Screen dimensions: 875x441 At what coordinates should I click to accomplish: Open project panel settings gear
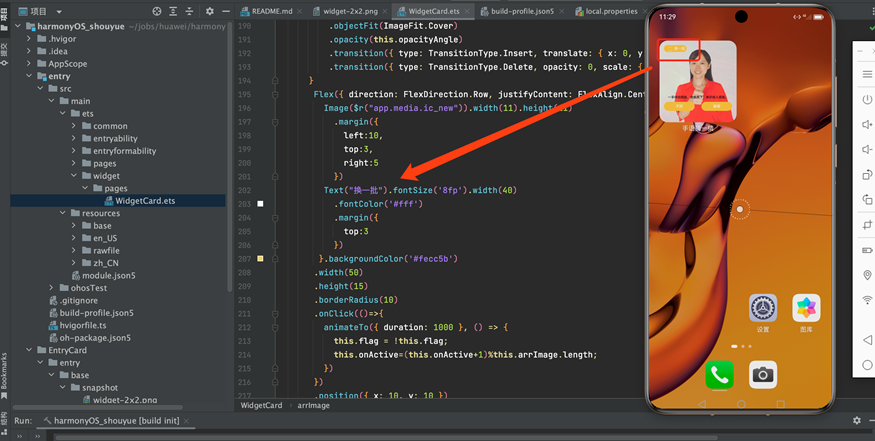(210, 11)
